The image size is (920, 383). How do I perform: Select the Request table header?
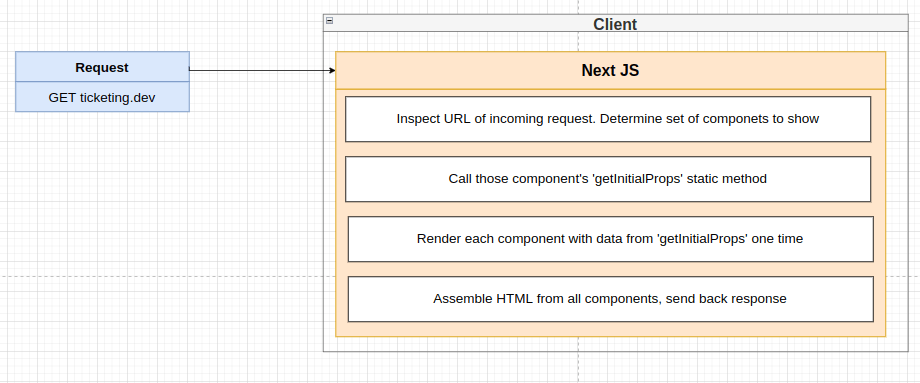pyautogui.click(x=102, y=67)
